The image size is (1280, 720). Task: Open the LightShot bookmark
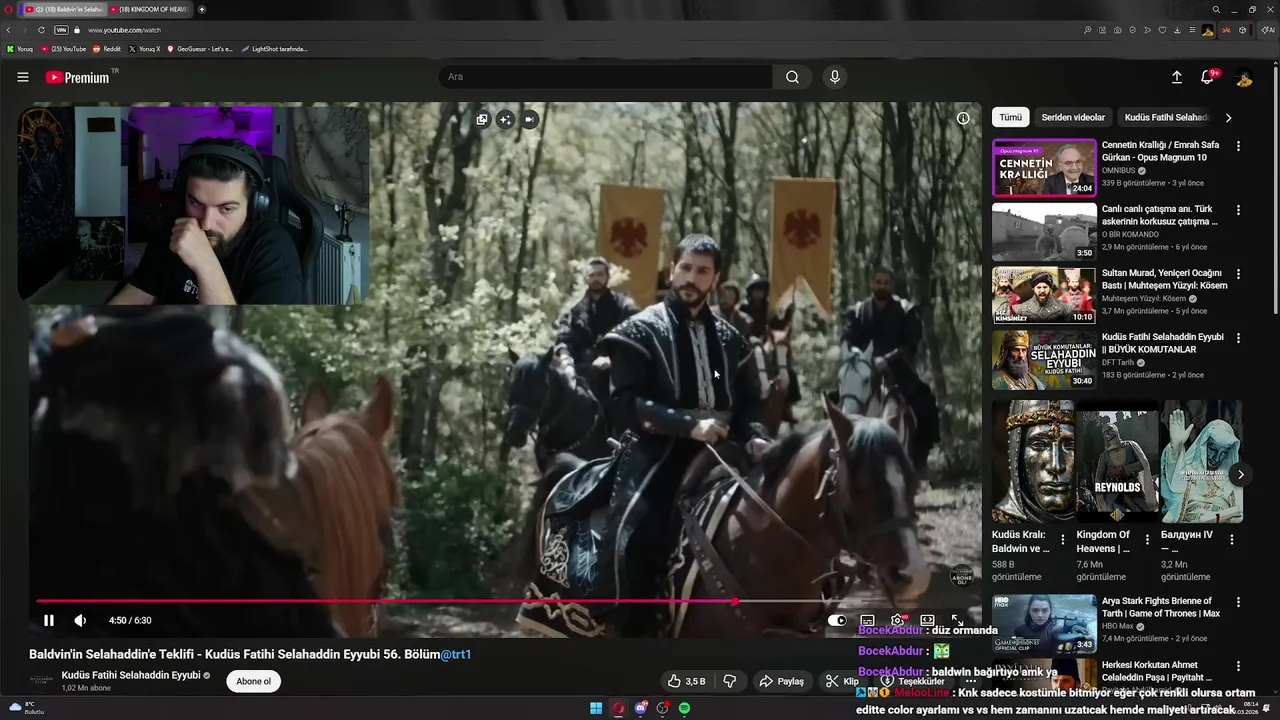[275, 49]
